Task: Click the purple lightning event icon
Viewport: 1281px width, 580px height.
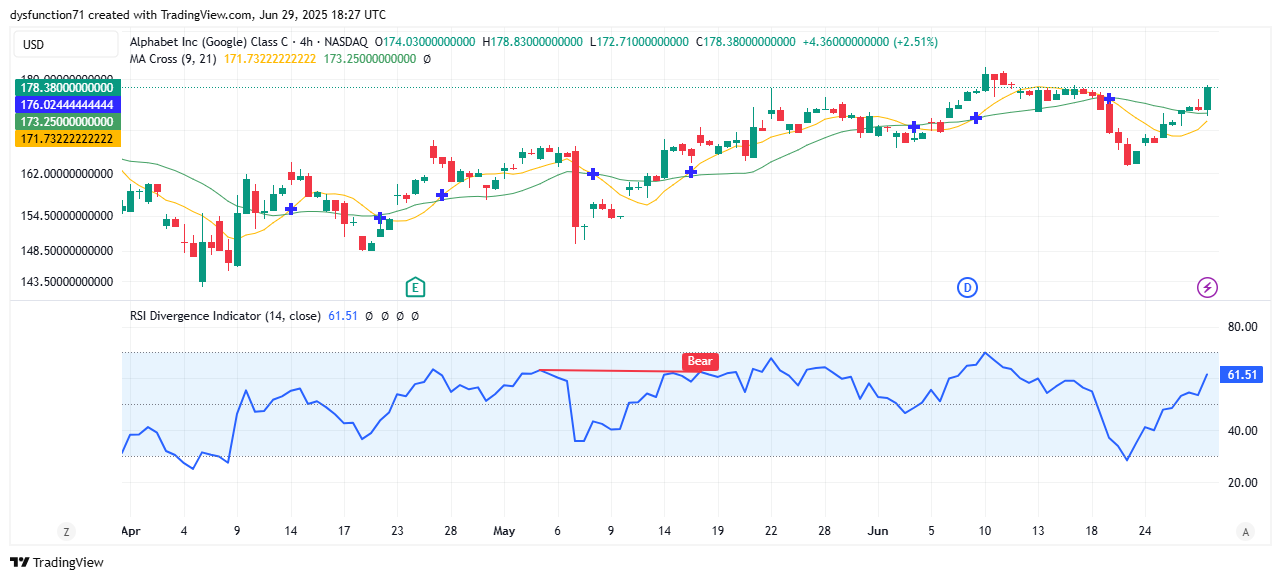Action: (x=1207, y=288)
